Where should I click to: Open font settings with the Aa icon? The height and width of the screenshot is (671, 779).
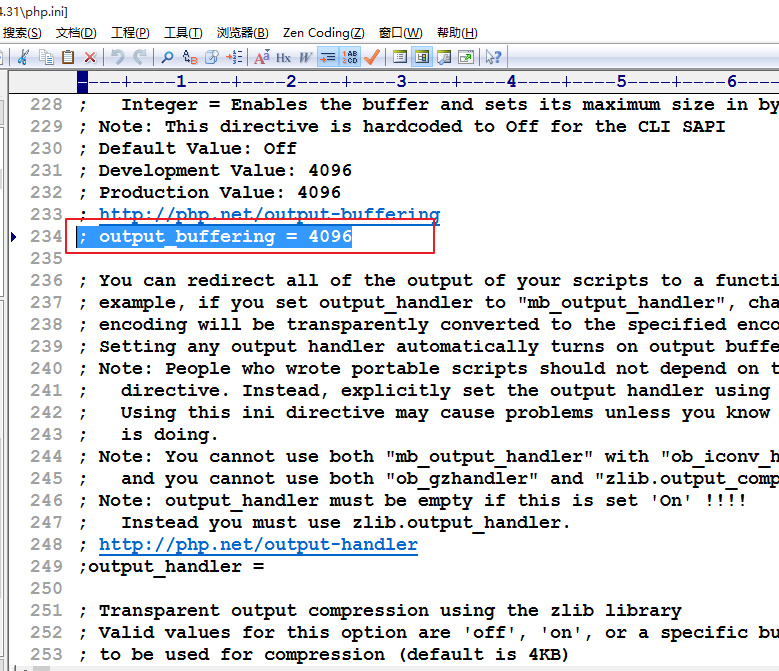[262, 57]
